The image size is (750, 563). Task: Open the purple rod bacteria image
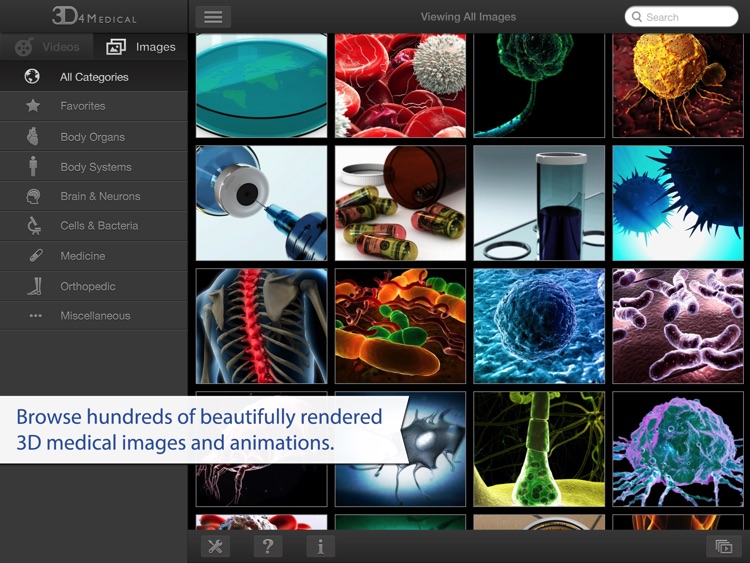pyautogui.click(x=678, y=326)
